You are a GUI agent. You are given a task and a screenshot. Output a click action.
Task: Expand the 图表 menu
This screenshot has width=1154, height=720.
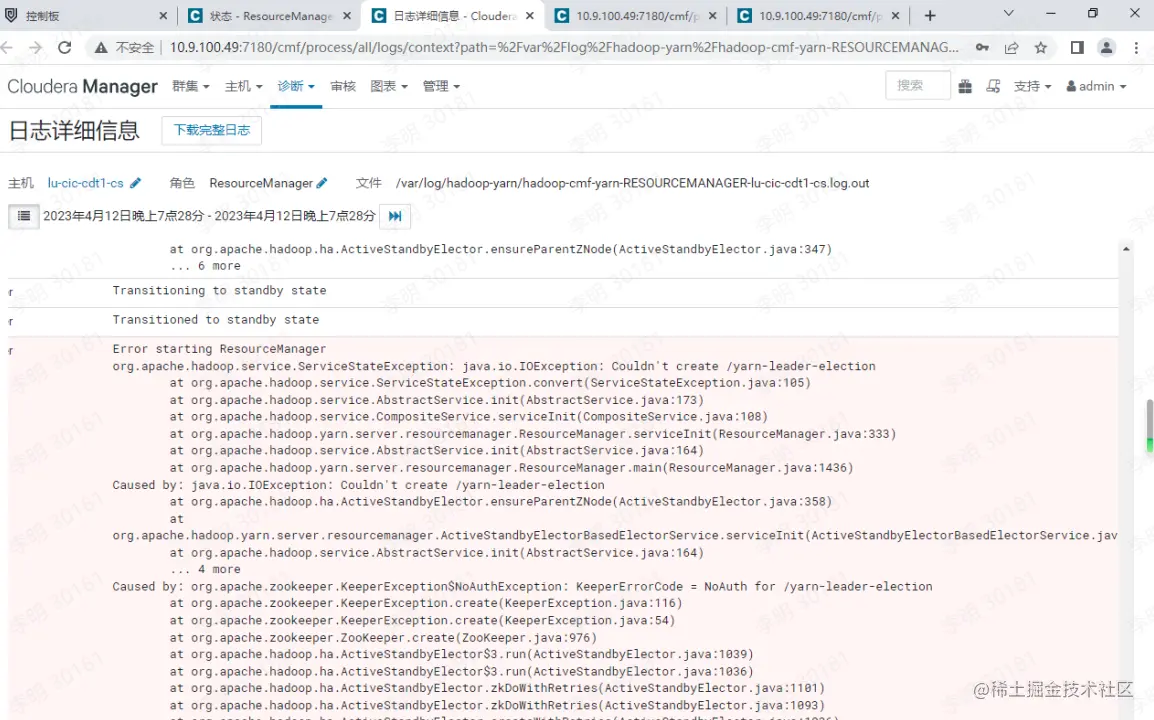coord(389,86)
